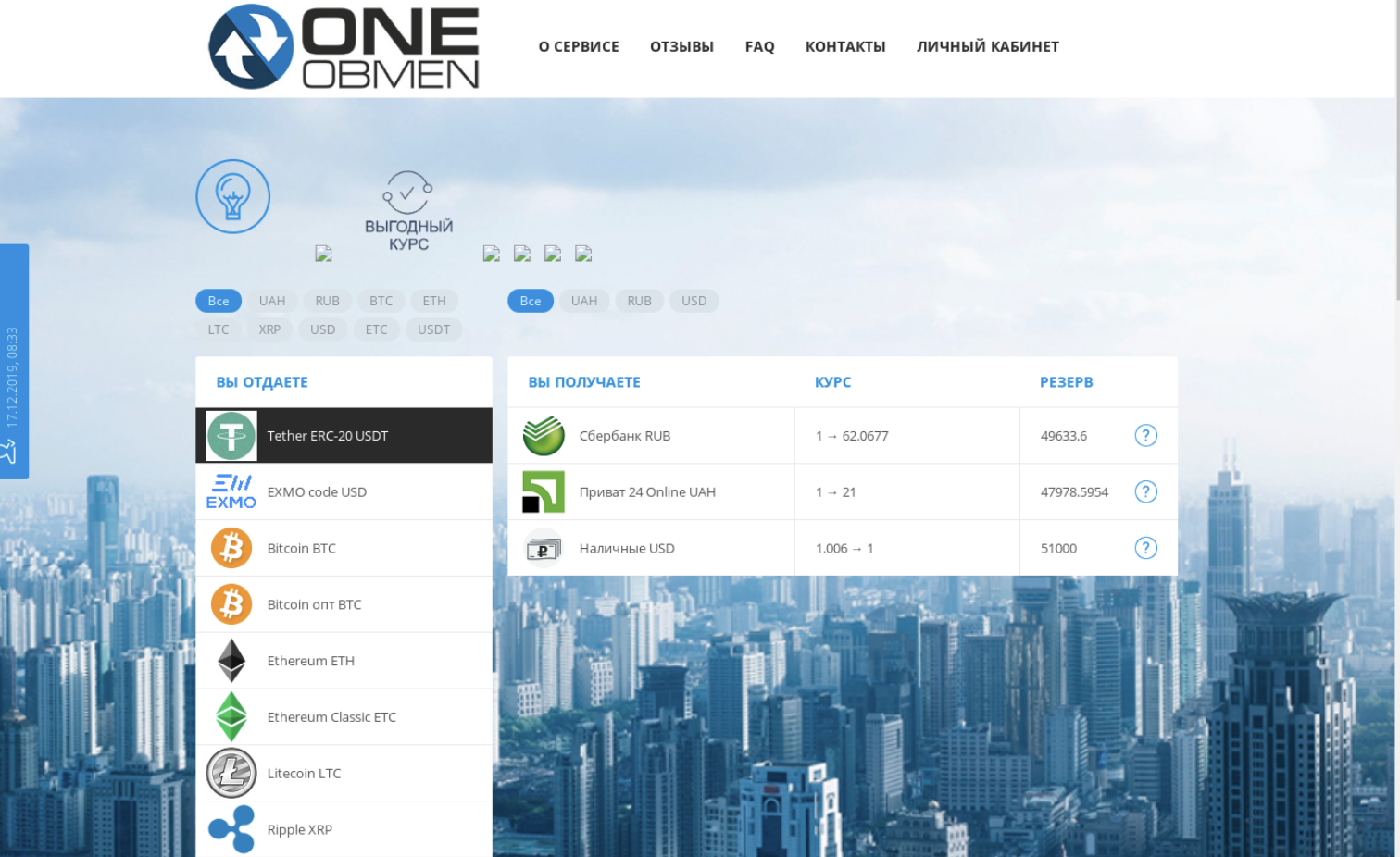This screenshot has height=857, width=1400.
Task: Click the rate 1.006 → 1
Action: click(844, 549)
